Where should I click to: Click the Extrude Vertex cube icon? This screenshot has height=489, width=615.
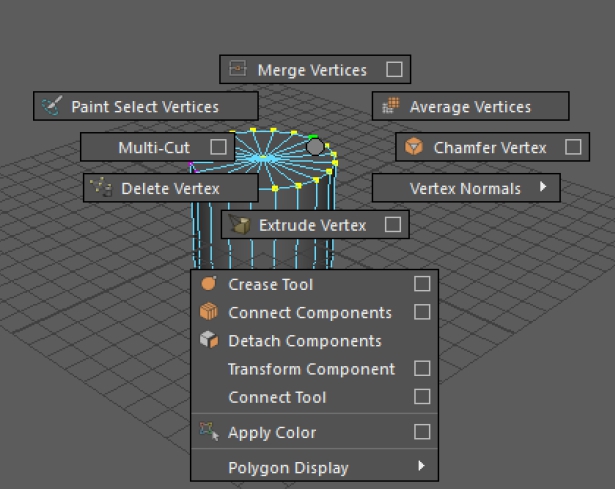[x=238, y=225]
